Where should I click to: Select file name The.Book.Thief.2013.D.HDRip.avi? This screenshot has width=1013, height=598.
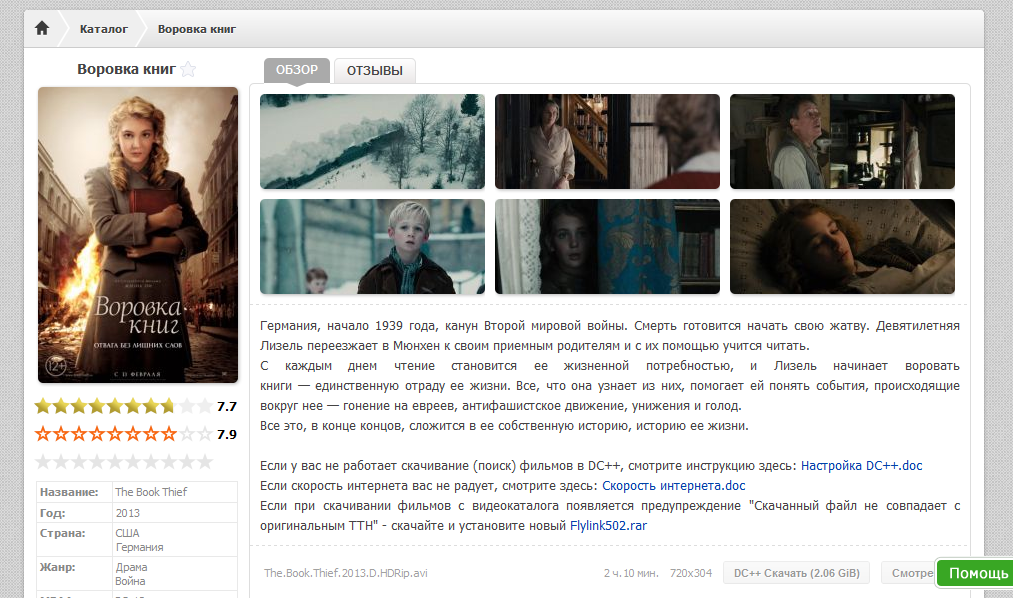coord(346,573)
